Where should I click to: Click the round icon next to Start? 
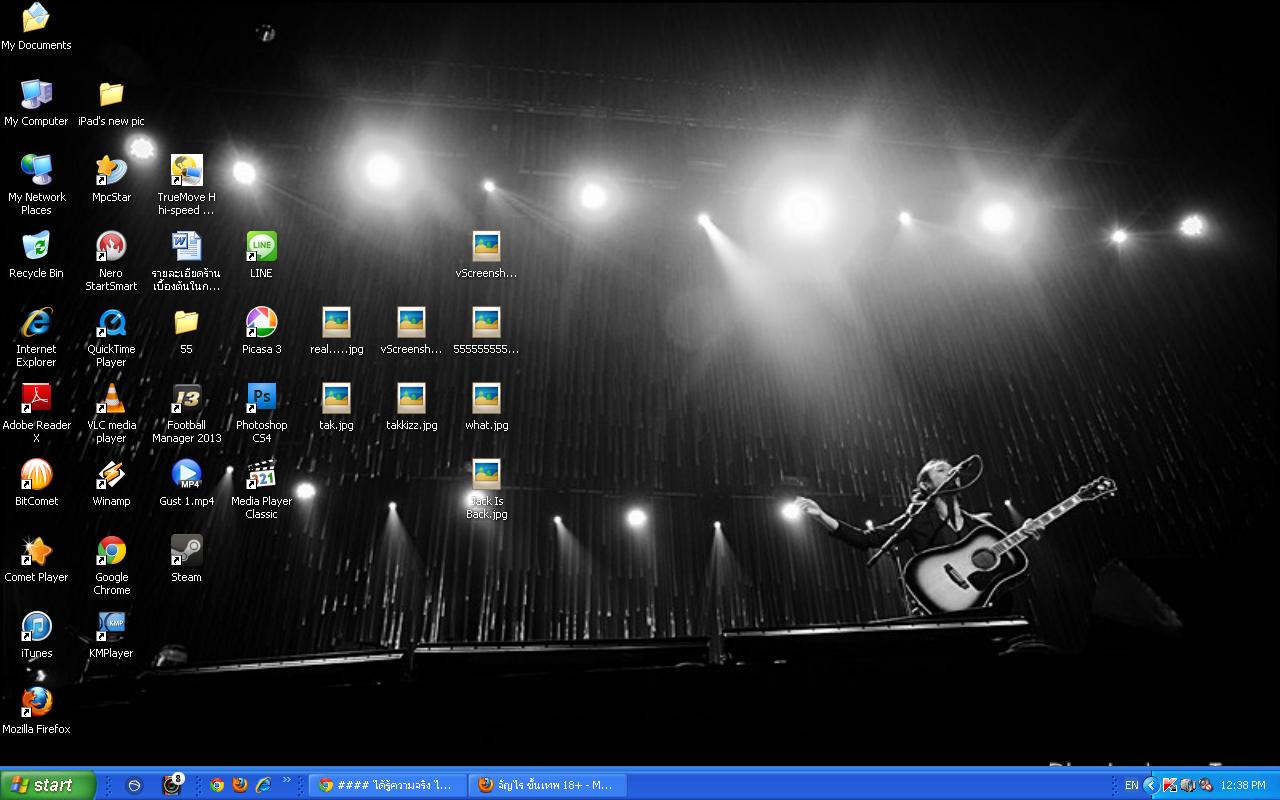click(134, 786)
